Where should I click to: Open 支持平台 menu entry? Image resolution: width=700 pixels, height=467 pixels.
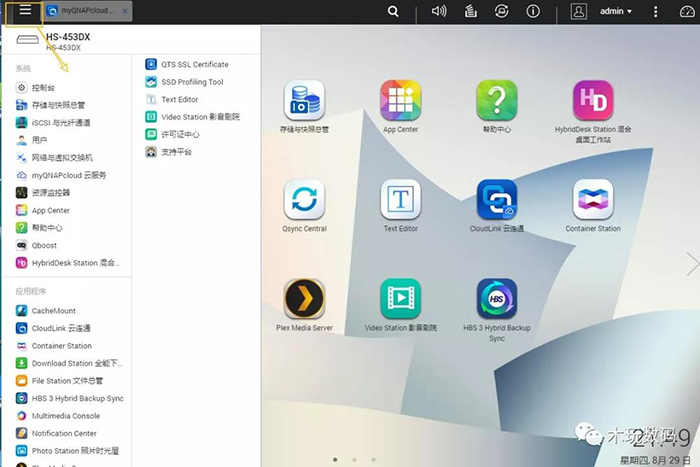tap(168, 152)
